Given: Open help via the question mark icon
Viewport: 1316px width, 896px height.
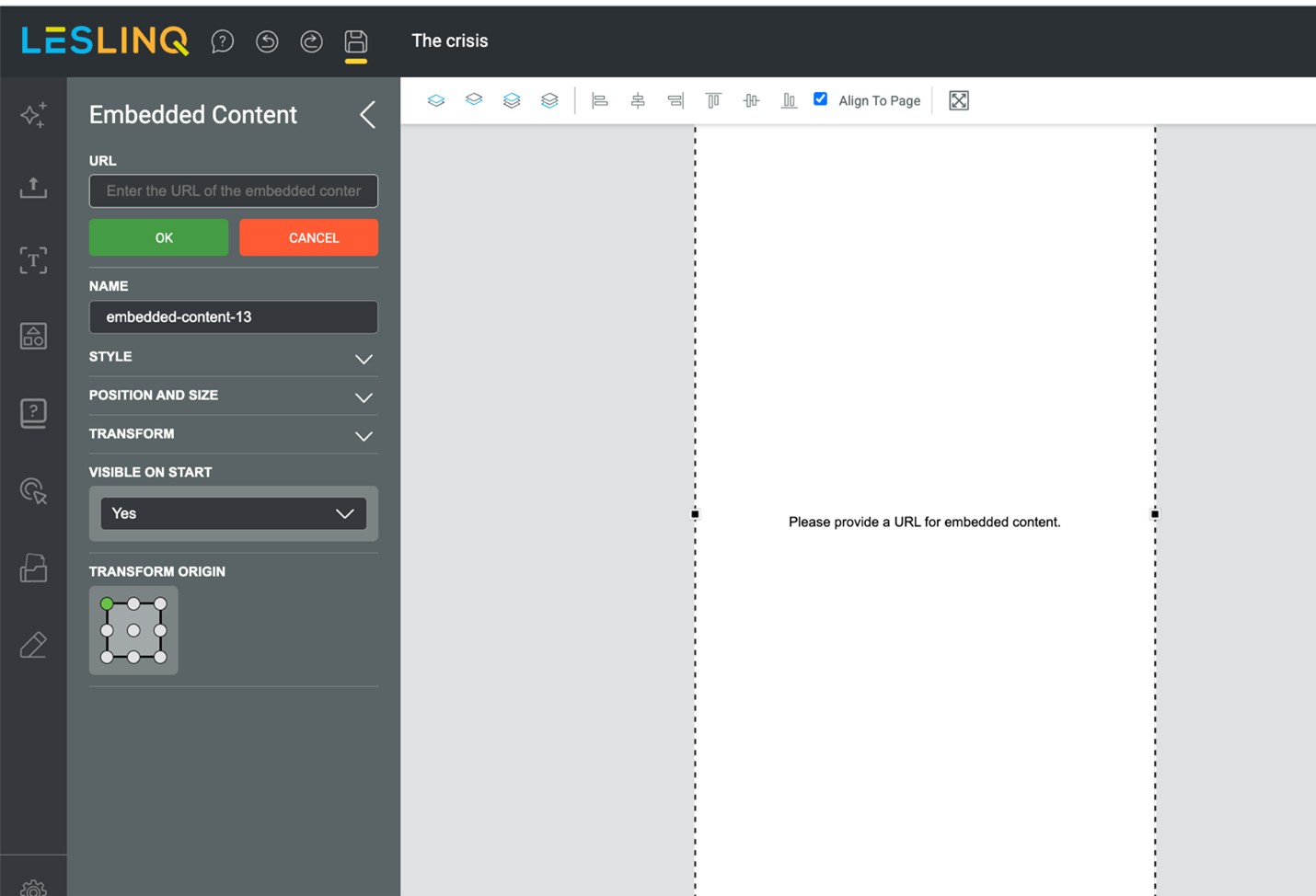Looking at the screenshot, I should [x=223, y=40].
